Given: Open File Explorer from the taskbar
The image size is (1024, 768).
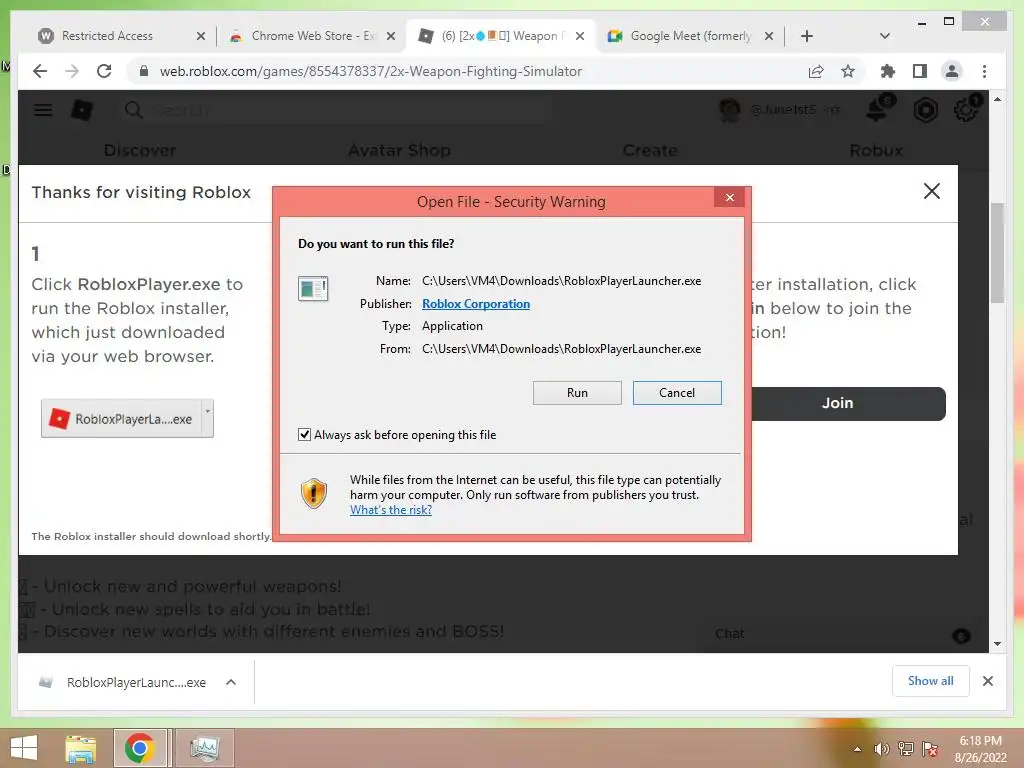Looking at the screenshot, I should (x=80, y=748).
